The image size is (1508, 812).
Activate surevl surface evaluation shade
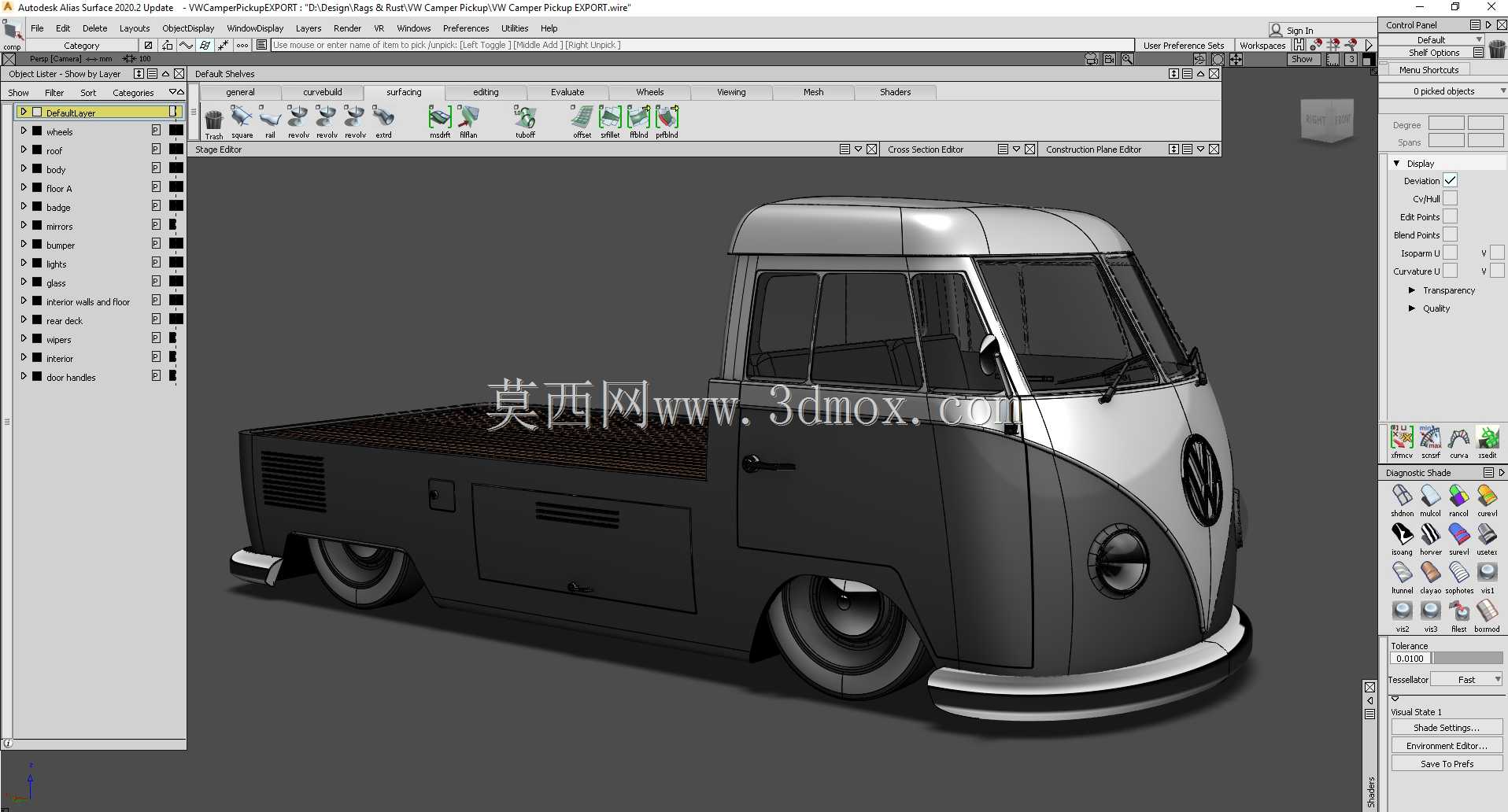tap(1458, 539)
